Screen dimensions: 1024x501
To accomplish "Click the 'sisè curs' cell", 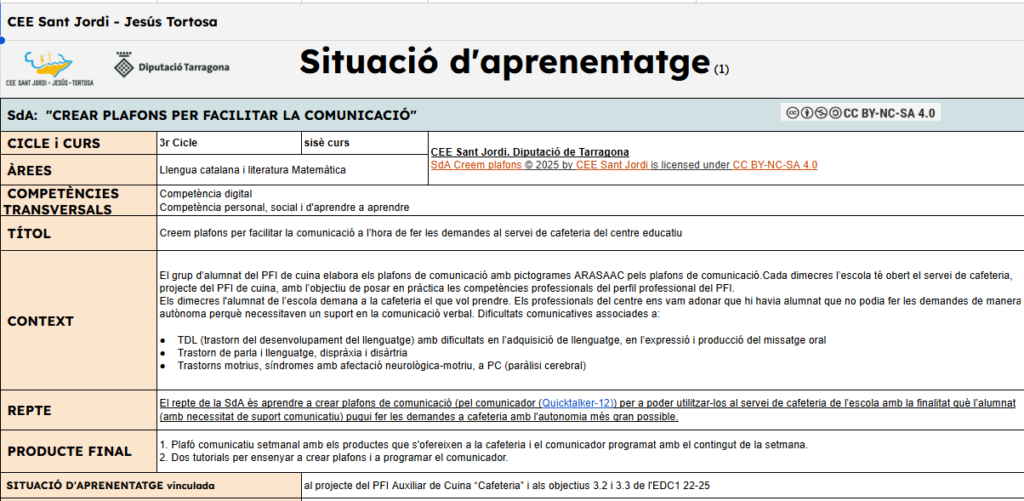I will point(327,143).
